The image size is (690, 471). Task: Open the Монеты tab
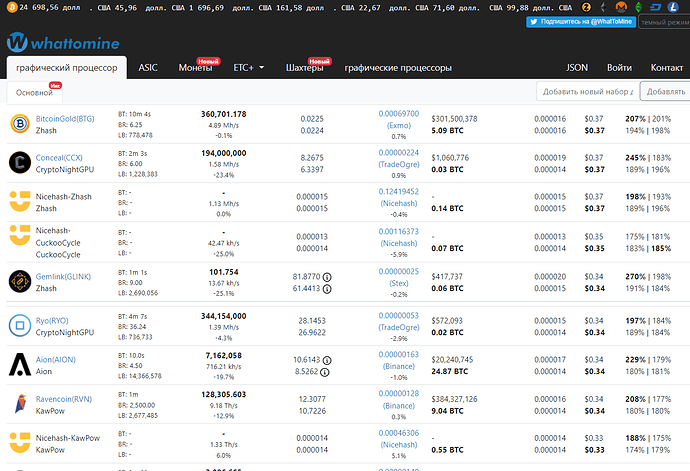click(195, 67)
